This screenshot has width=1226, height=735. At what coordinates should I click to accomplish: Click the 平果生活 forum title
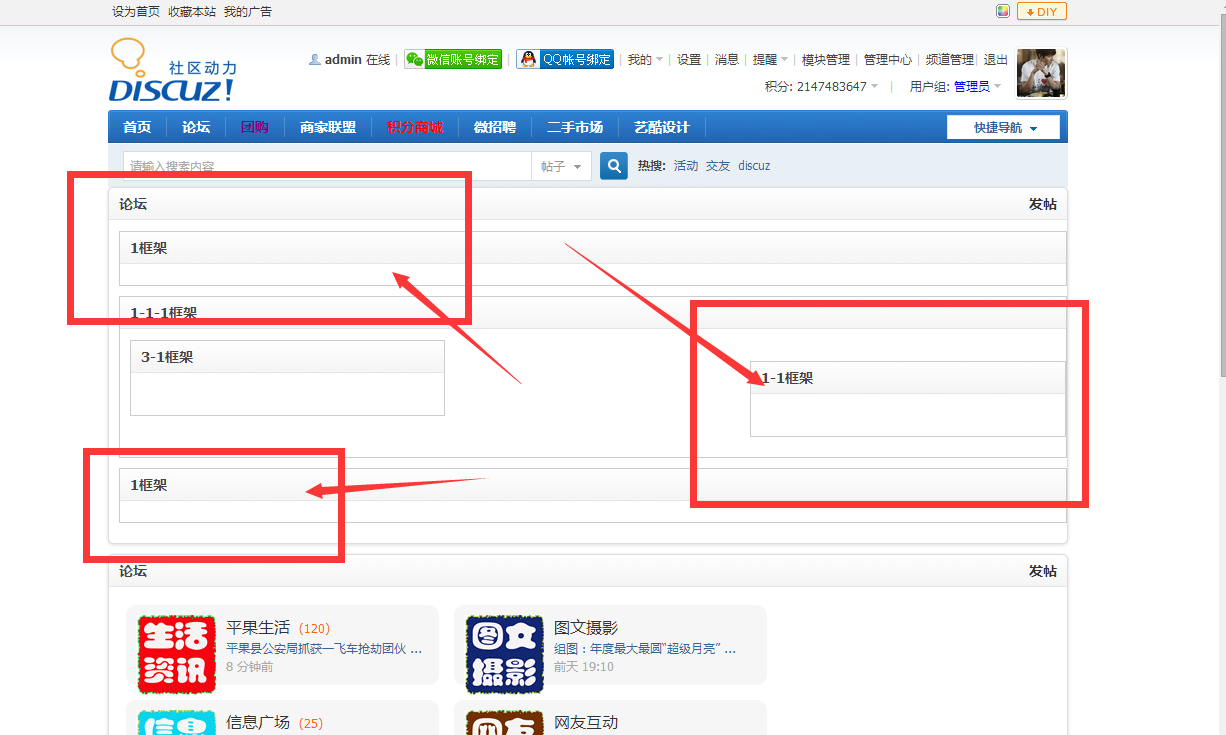pyautogui.click(x=258, y=628)
